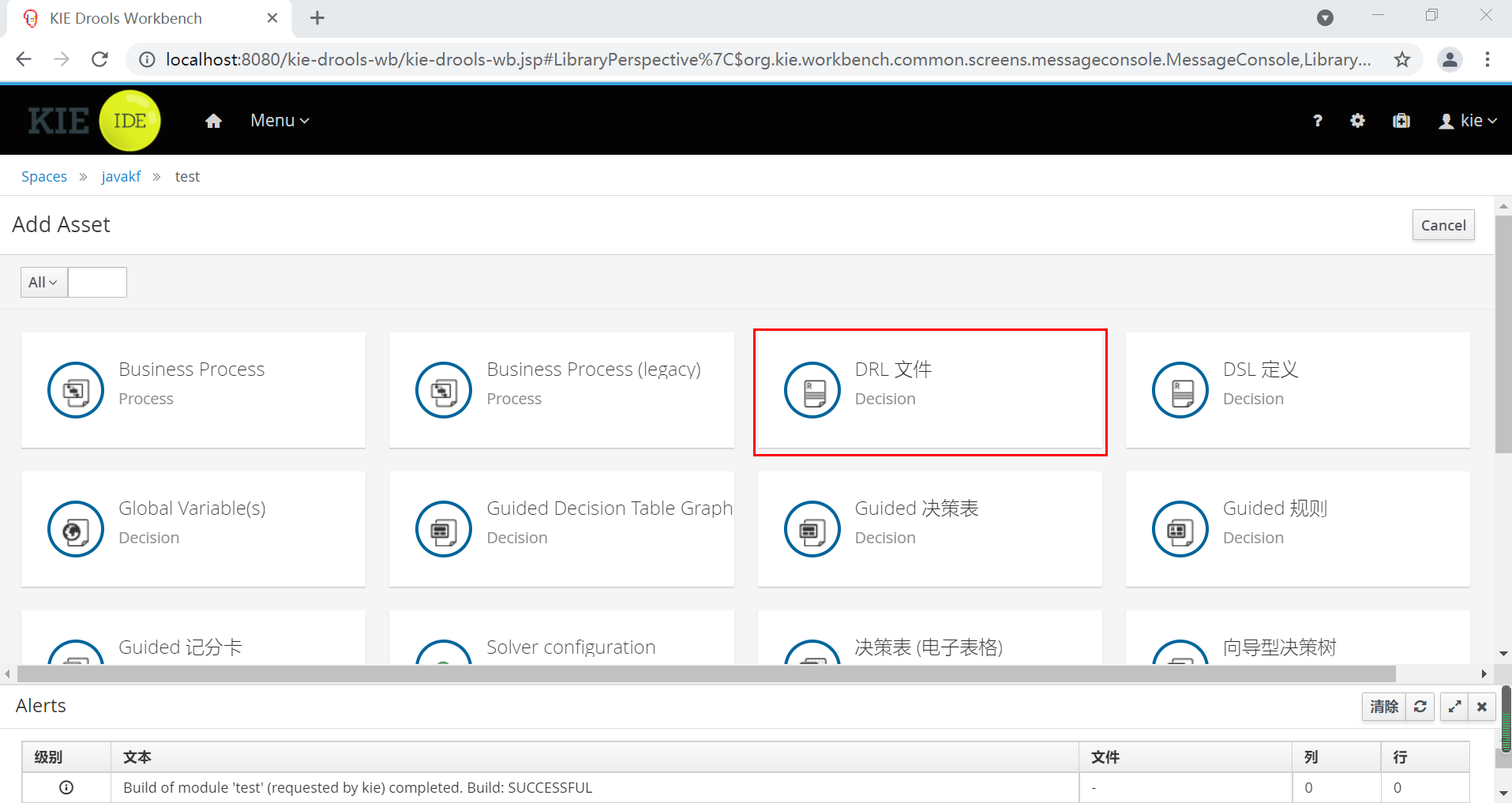Reload the browser page
Viewport: 1512px width, 803px height.
(99, 59)
